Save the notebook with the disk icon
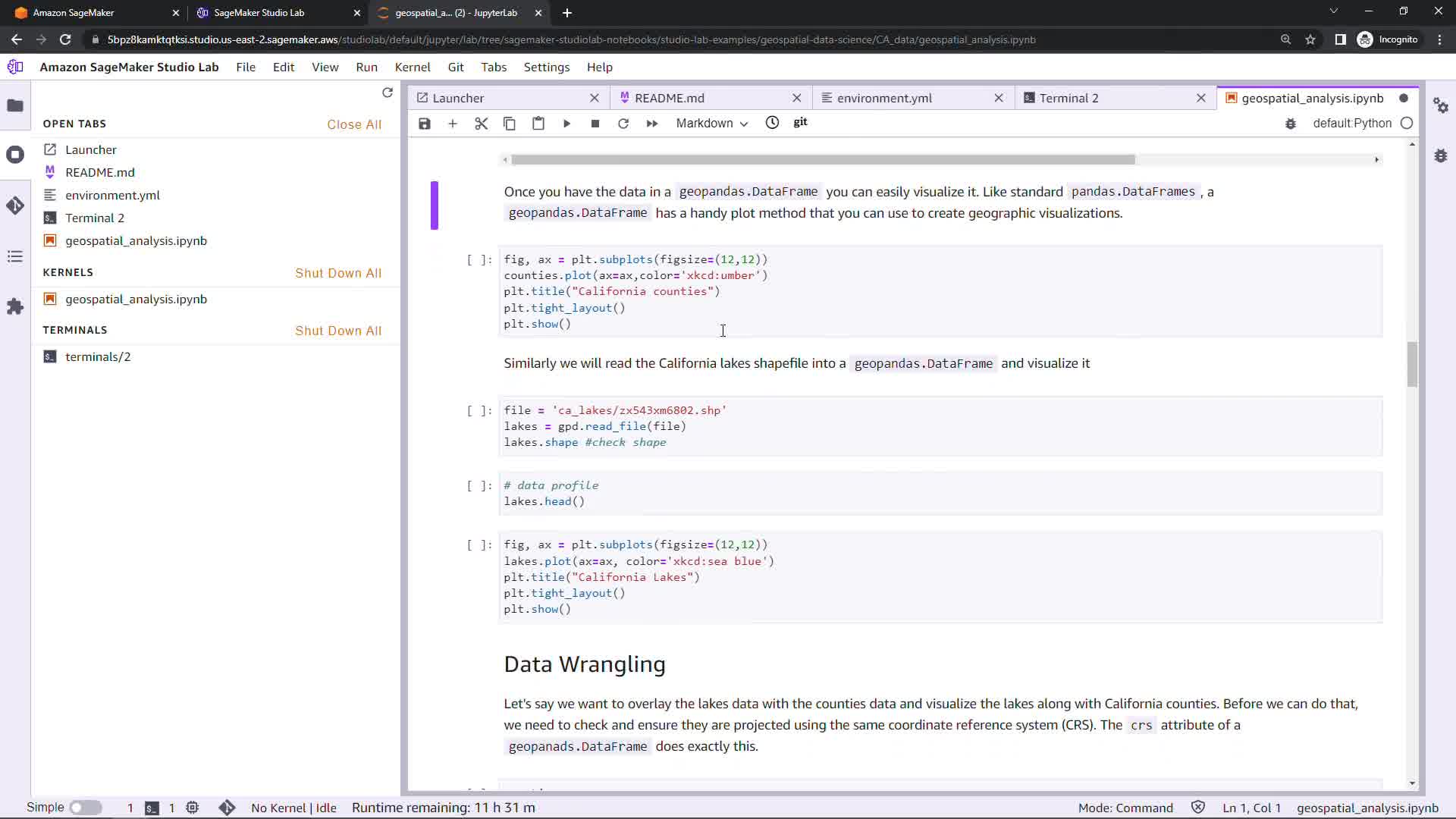Image resolution: width=1456 pixels, height=819 pixels. (425, 124)
